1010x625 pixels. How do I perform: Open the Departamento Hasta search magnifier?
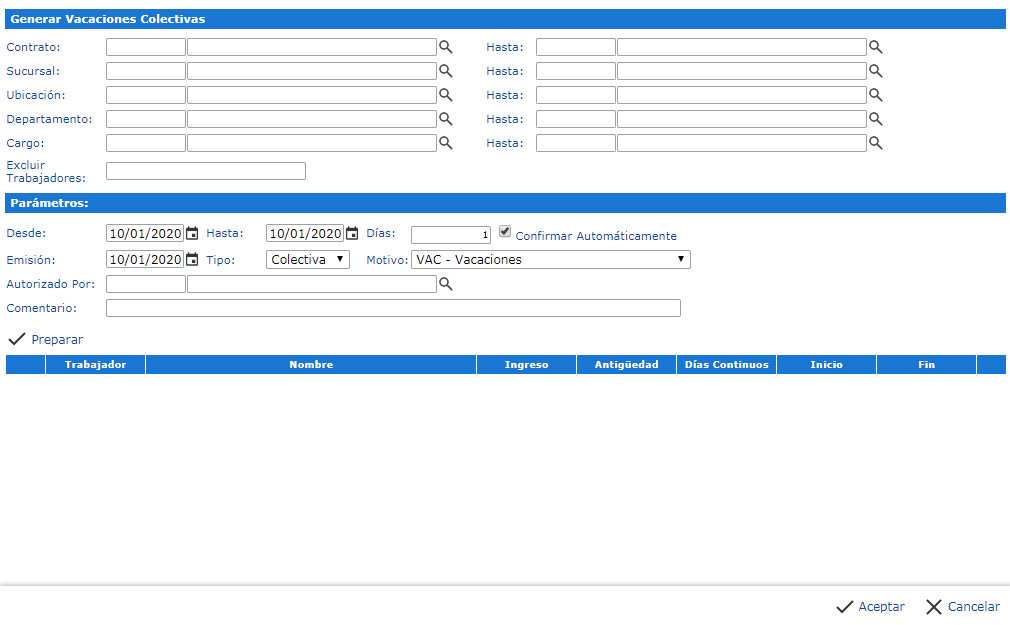[875, 119]
